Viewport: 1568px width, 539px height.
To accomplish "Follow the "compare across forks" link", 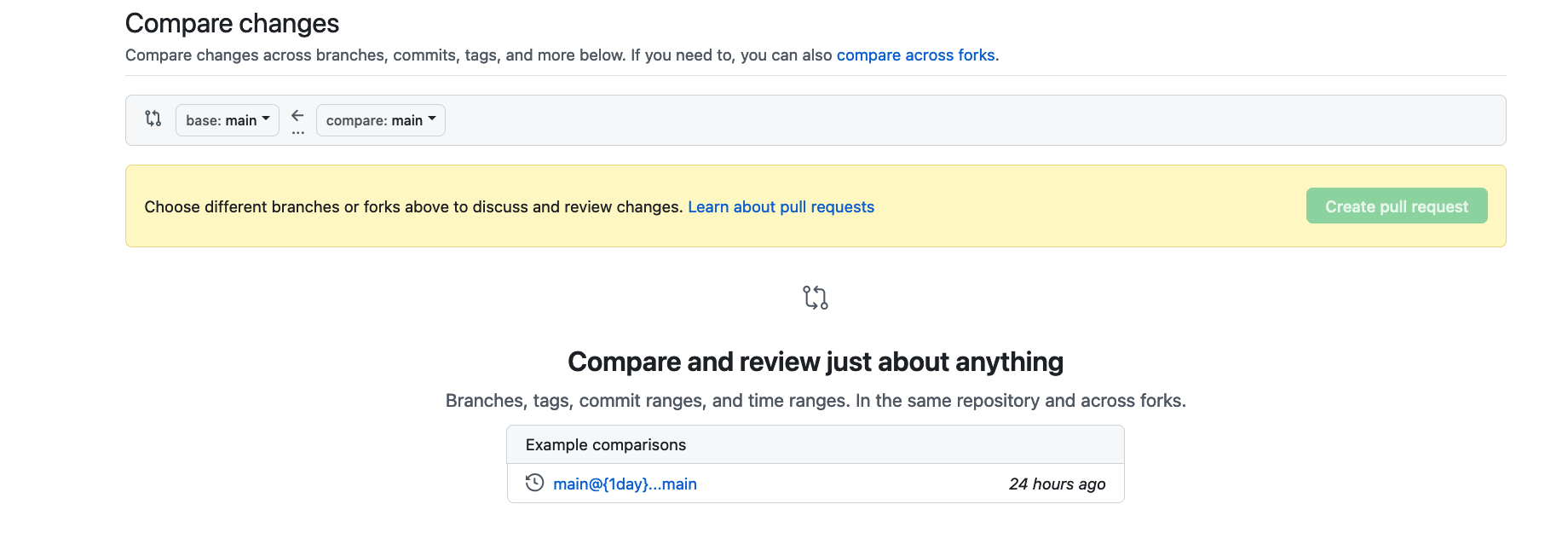I will coord(915,55).
